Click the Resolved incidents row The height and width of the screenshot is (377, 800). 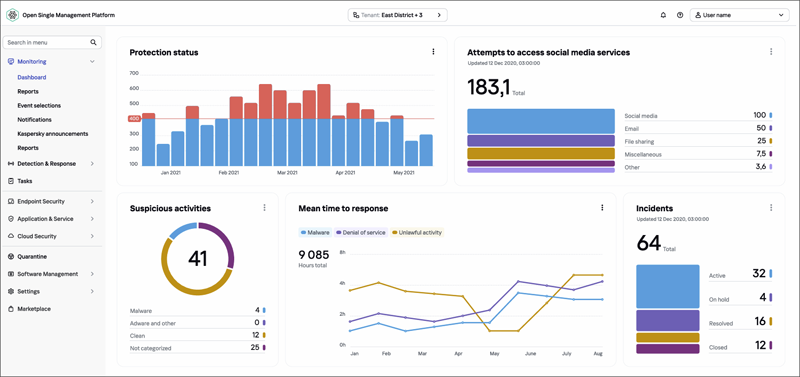740,322
